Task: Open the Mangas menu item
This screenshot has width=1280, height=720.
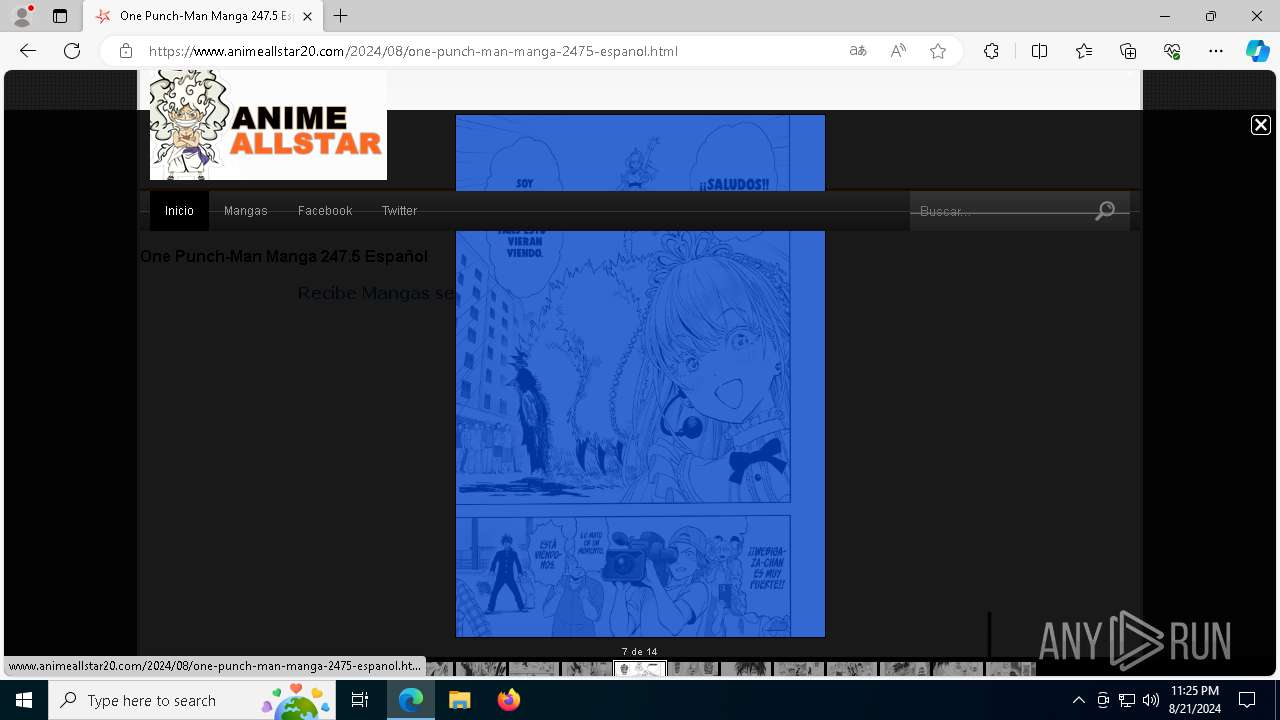Action: pos(246,211)
